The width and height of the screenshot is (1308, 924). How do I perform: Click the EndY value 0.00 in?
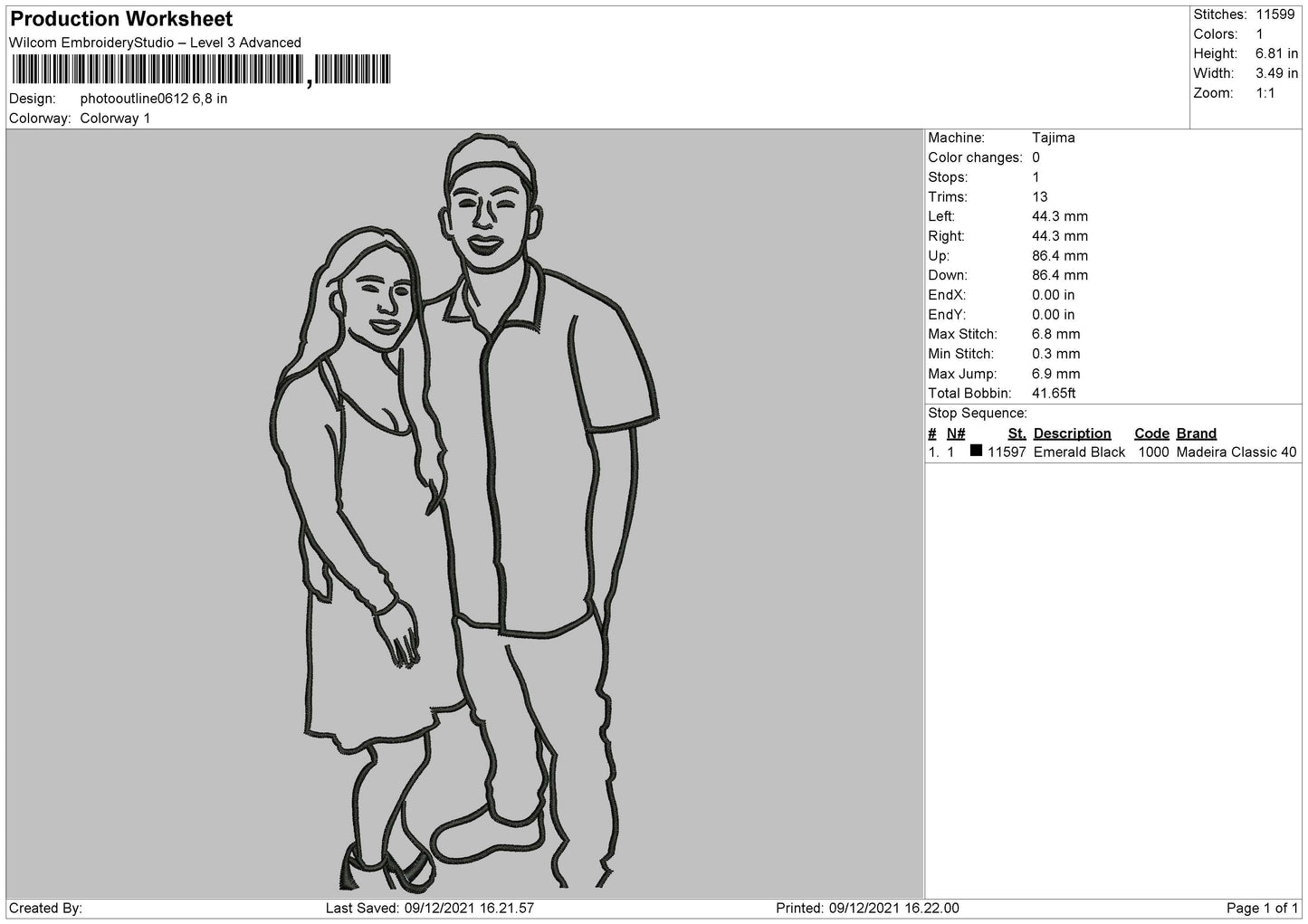(x=1054, y=315)
